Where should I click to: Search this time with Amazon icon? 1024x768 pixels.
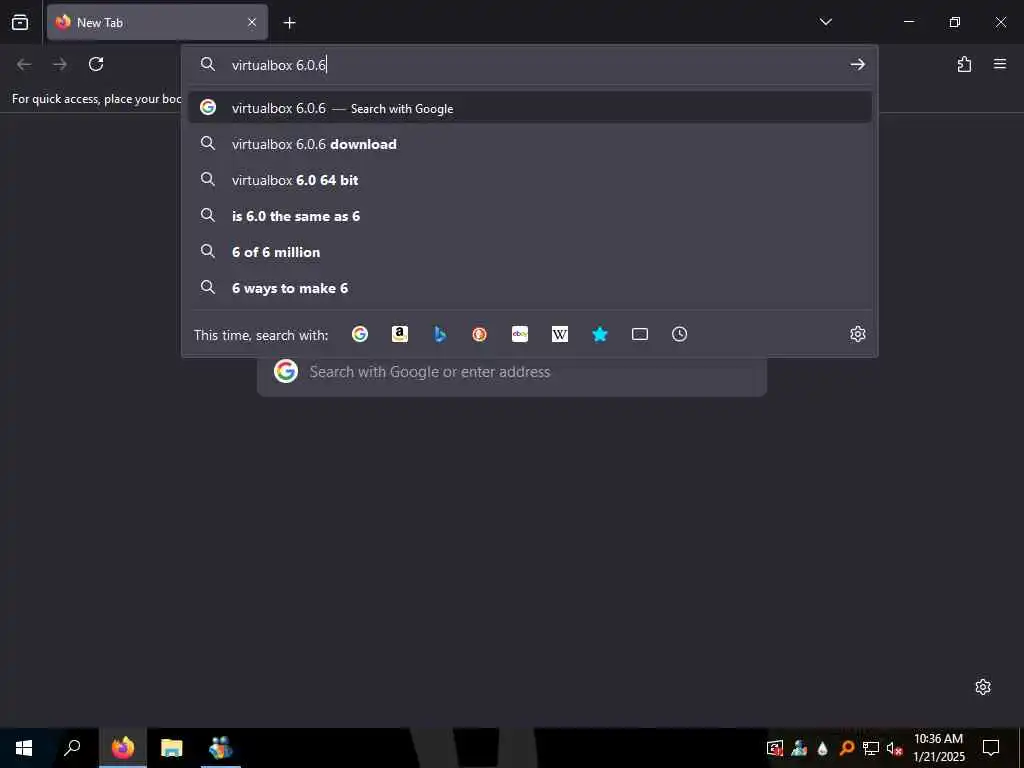click(x=400, y=334)
